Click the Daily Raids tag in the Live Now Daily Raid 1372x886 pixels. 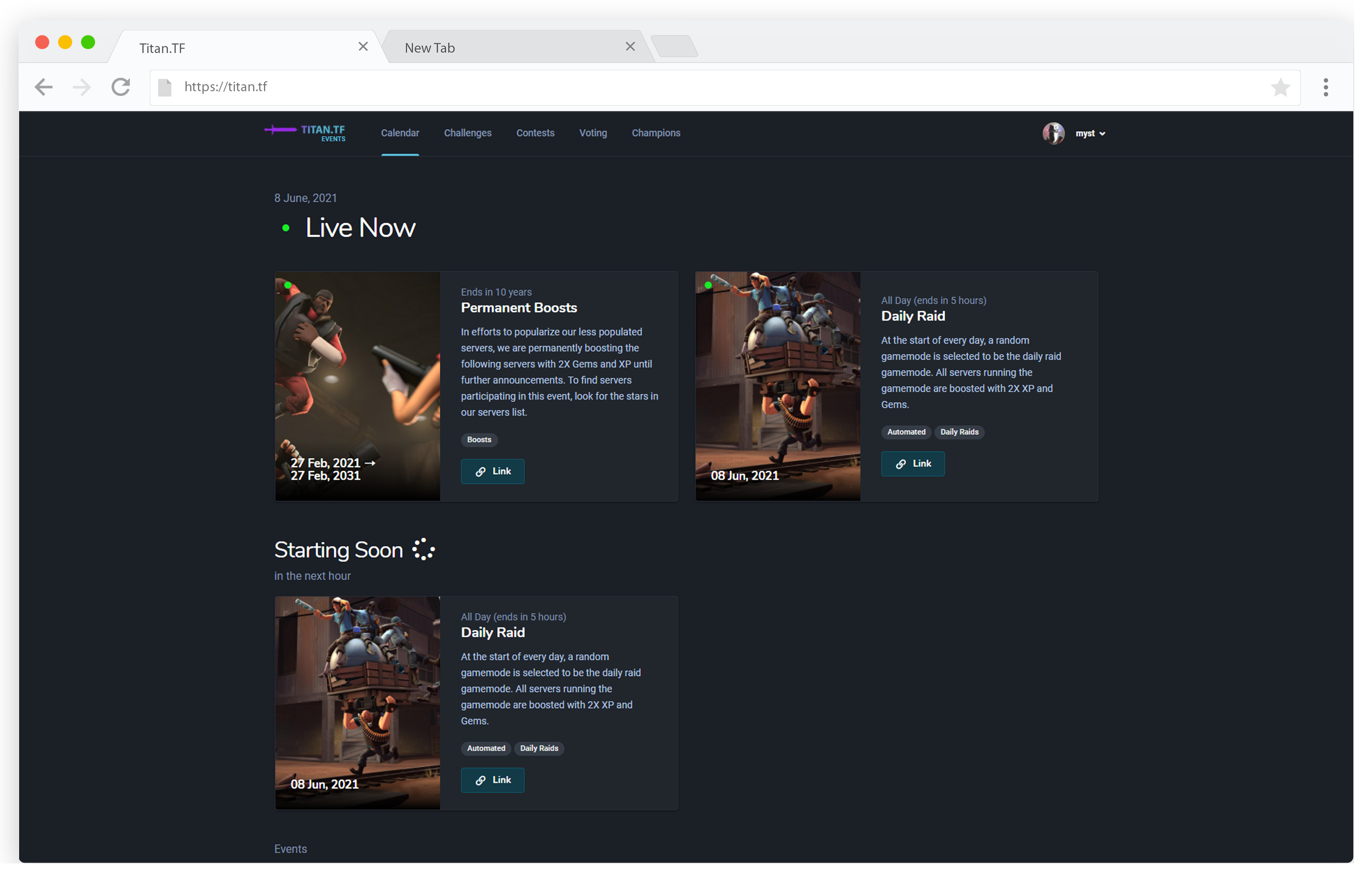[959, 432]
